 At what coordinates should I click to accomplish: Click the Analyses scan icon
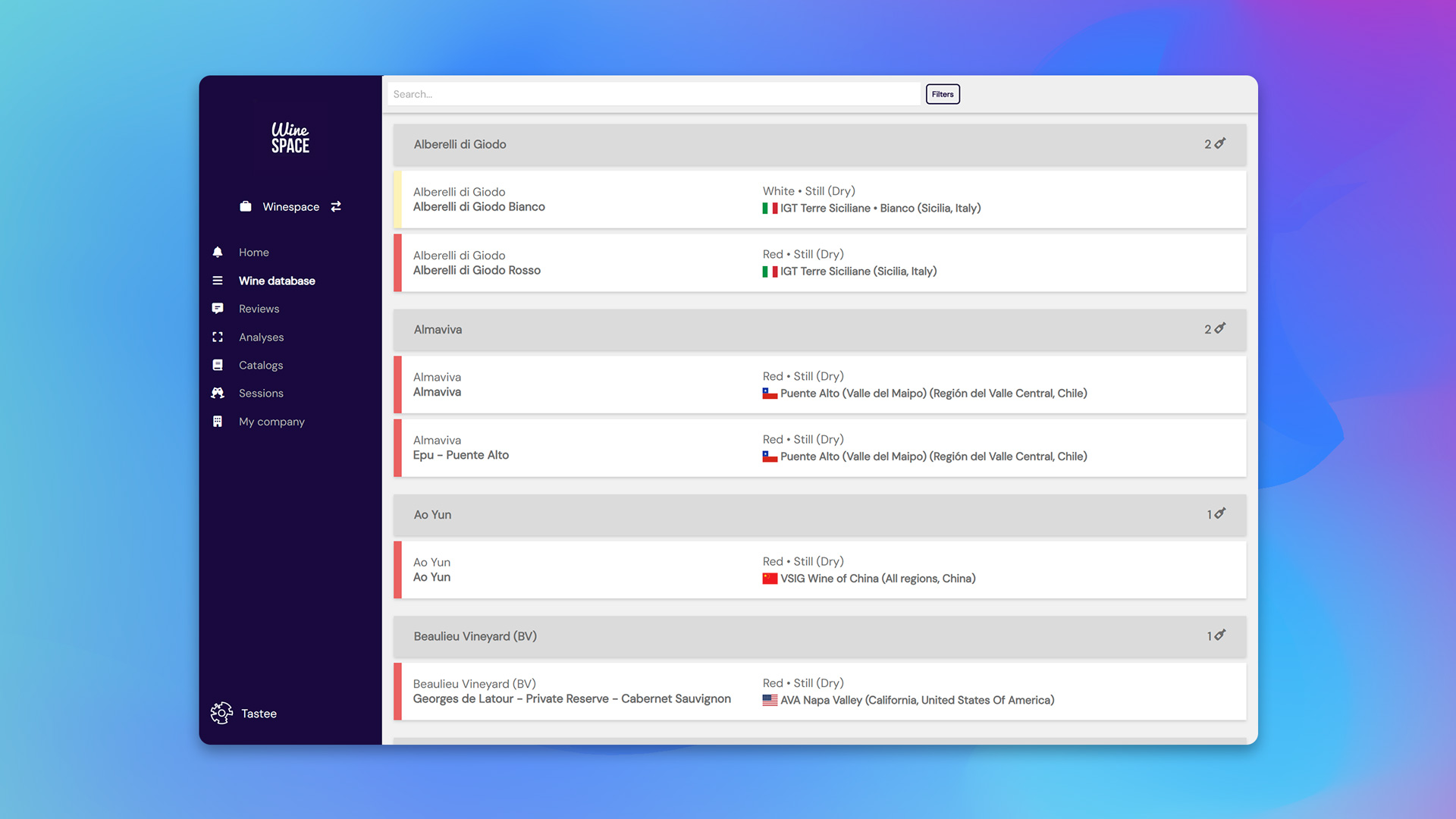point(218,337)
